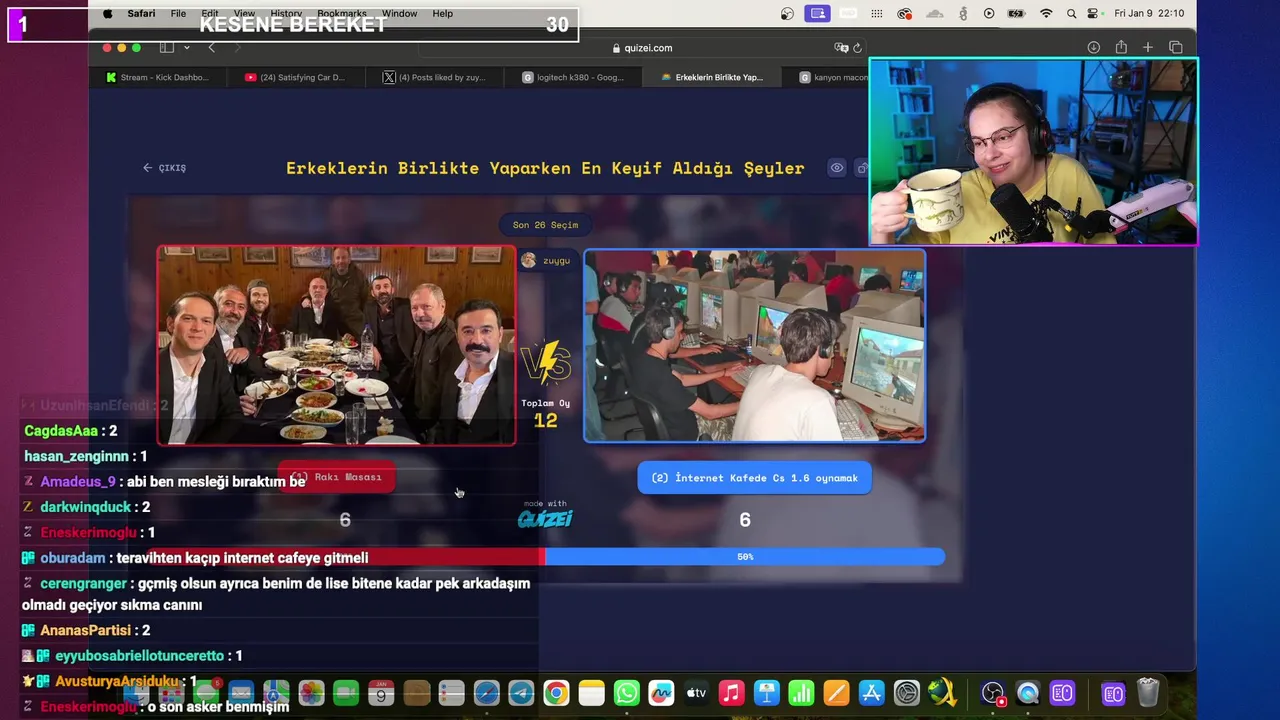Click the blue 50% vote bar
The height and width of the screenshot is (720, 1280).
pyautogui.click(x=745, y=557)
